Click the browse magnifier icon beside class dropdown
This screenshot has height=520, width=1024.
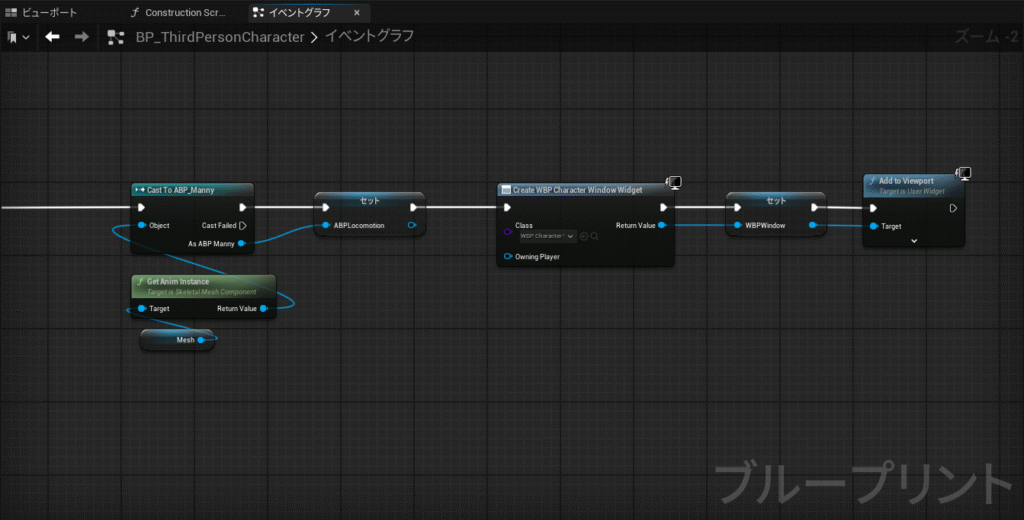click(595, 236)
